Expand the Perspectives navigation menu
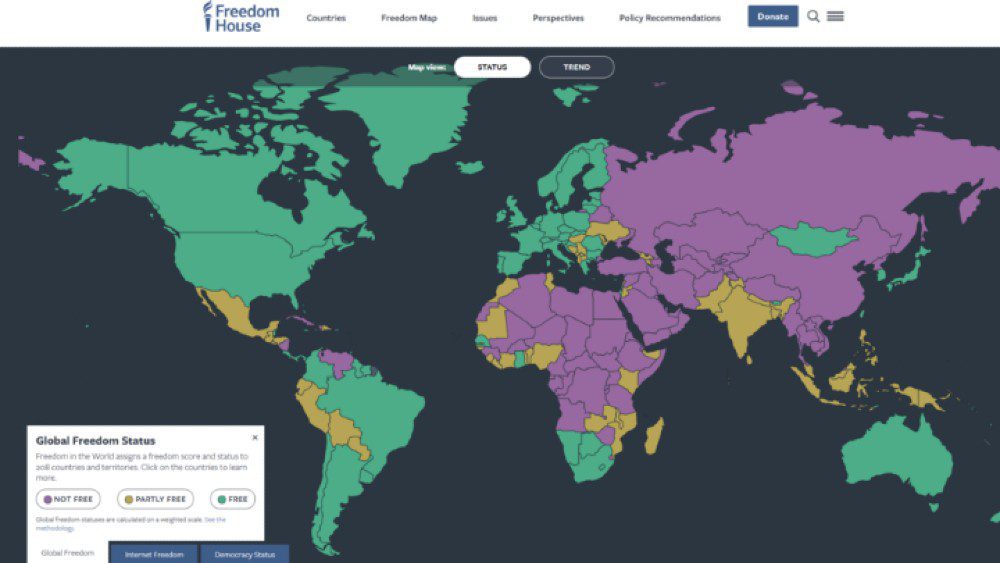 (558, 18)
